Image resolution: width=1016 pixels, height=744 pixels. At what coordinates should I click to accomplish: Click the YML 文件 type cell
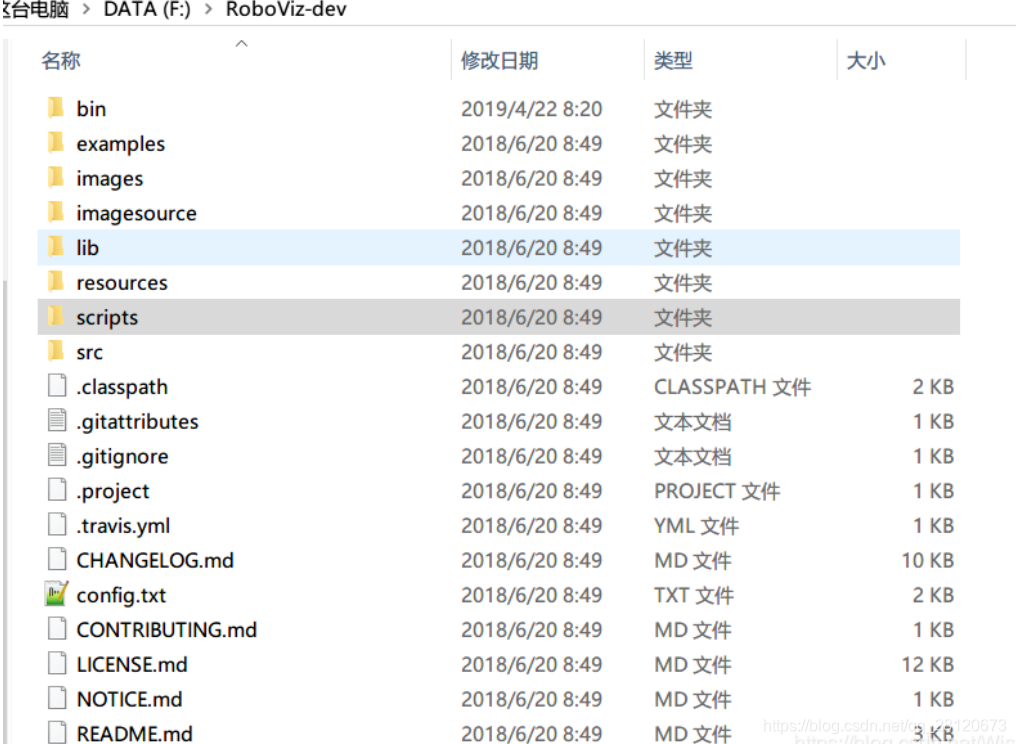(696, 525)
